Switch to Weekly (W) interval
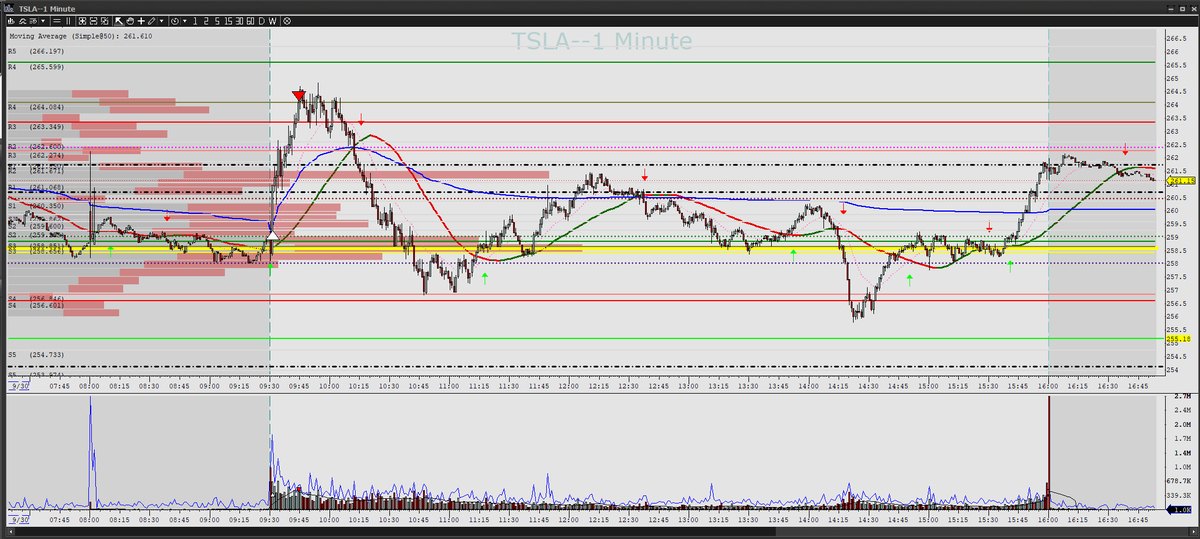 (272, 21)
